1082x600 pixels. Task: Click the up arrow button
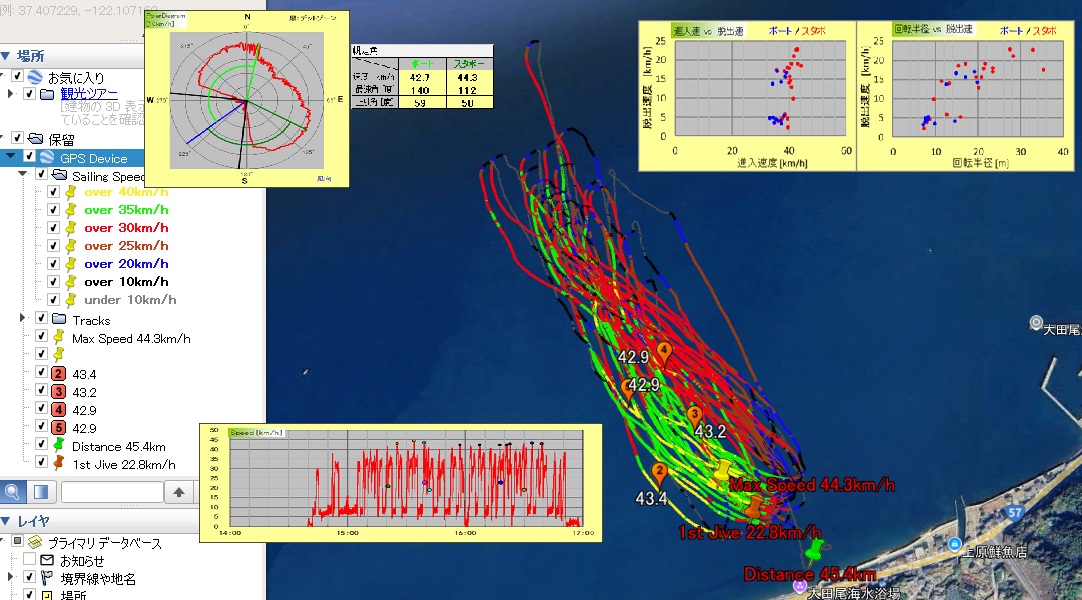[x=179, y=492]
